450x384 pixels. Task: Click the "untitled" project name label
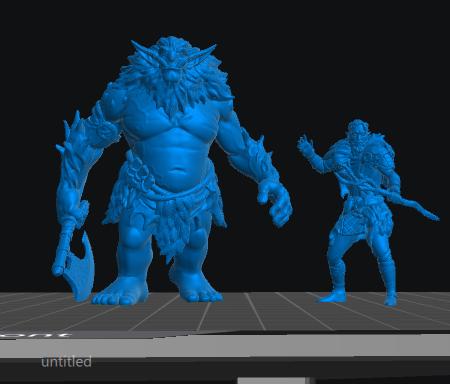coord(66,362)
